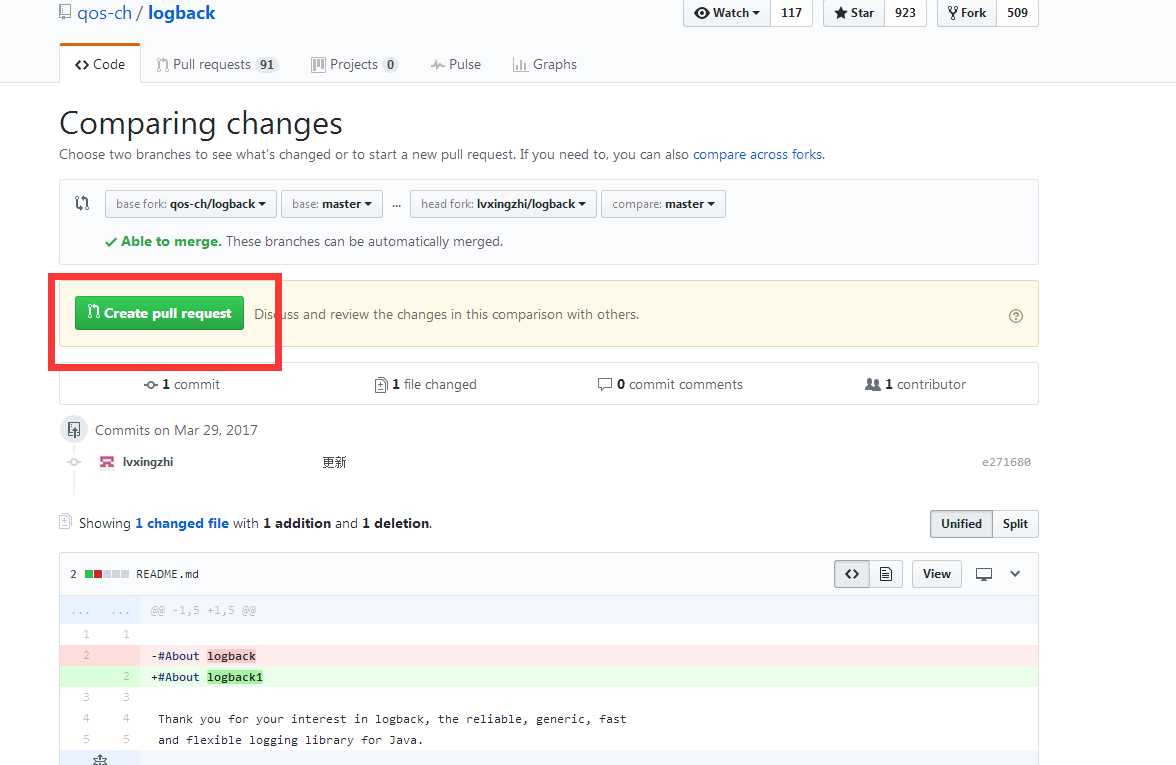Collapse the README.md diff with the chevron
Viewport: 1176px width, 765px height.
(x=1015, y=574)
